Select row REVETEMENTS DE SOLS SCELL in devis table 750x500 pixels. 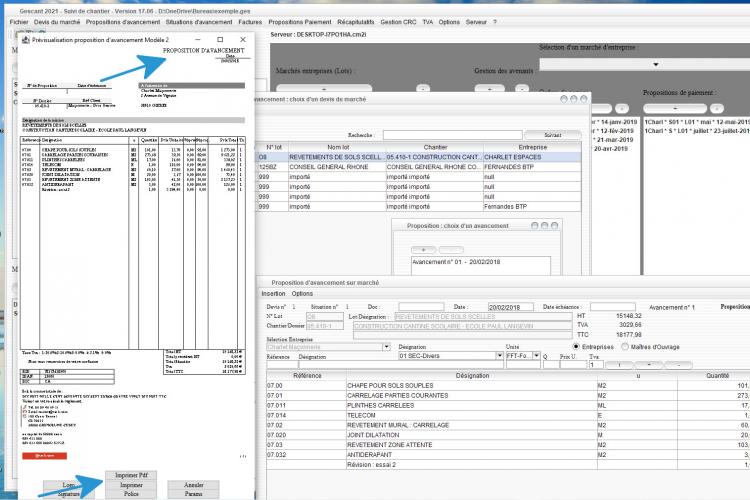point(419,157)
